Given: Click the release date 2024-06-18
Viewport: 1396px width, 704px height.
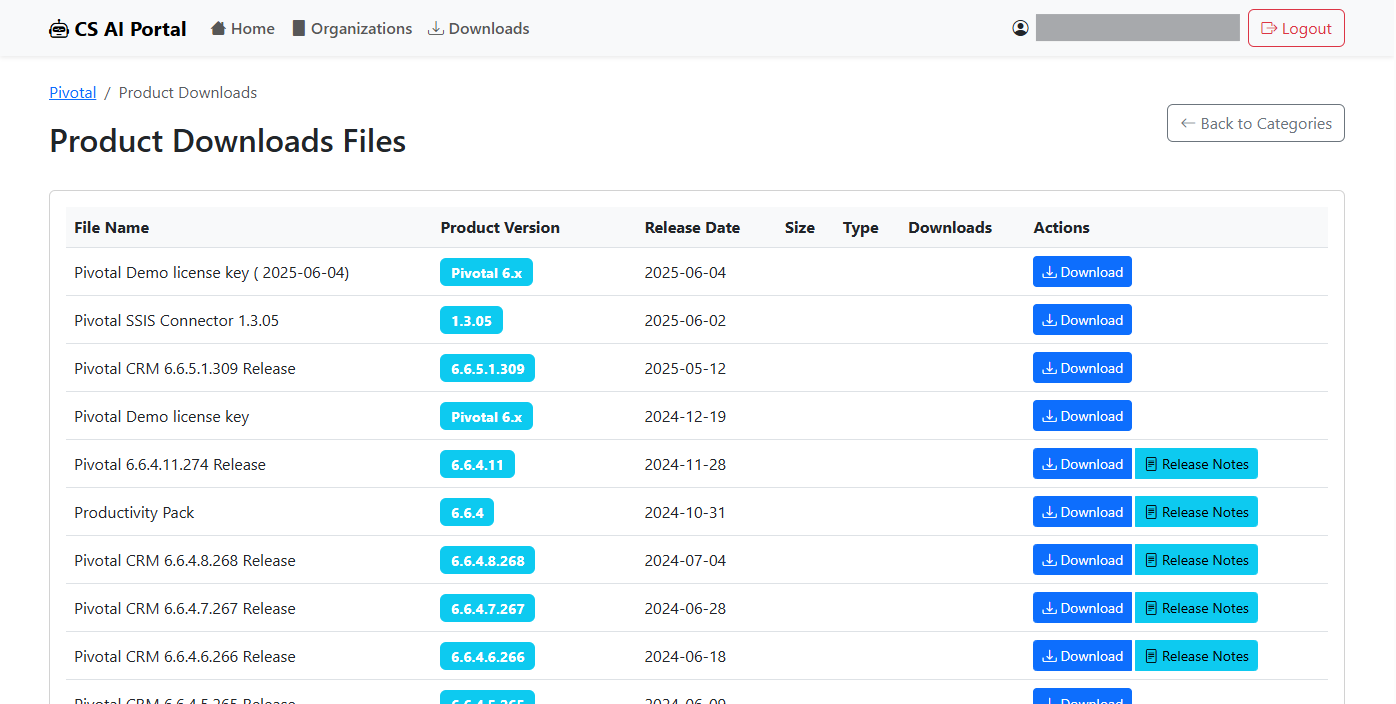Looking at the screenshot, I should [685, 657].
